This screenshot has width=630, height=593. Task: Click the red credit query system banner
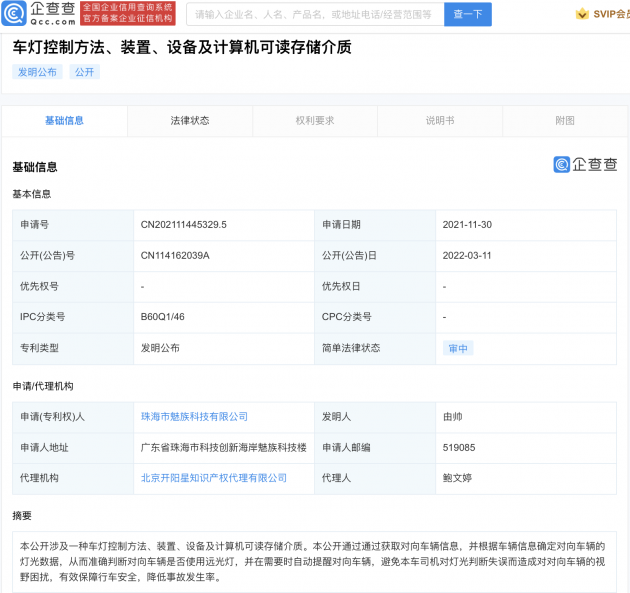[128, 13]
